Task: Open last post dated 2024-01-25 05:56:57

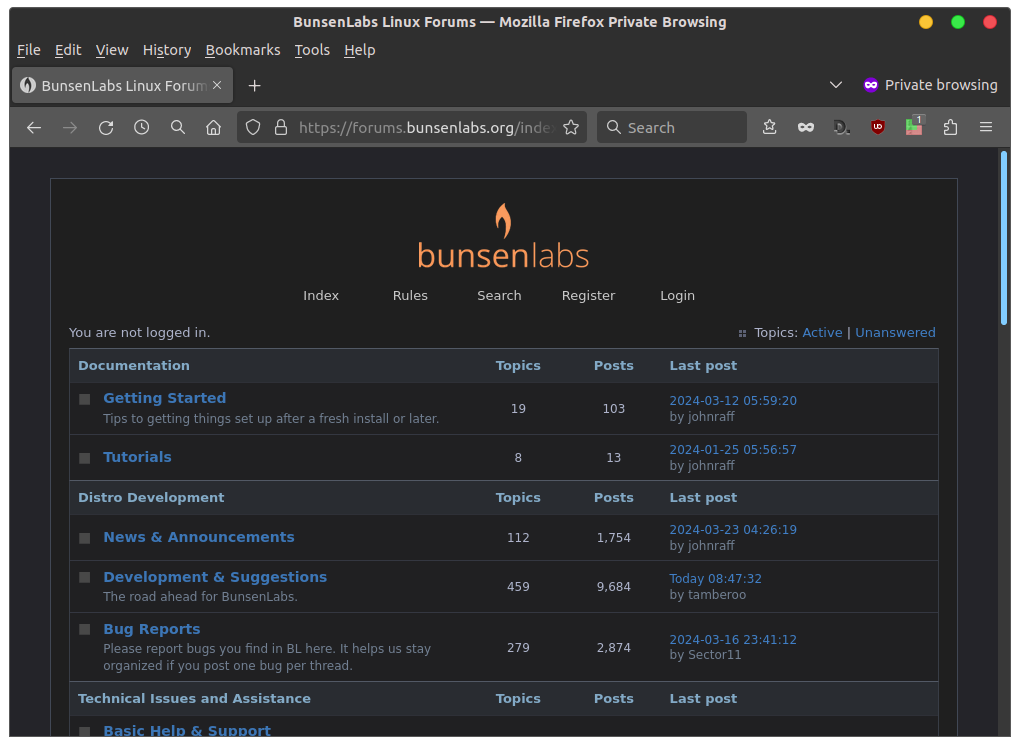Action: coord(732,450)
